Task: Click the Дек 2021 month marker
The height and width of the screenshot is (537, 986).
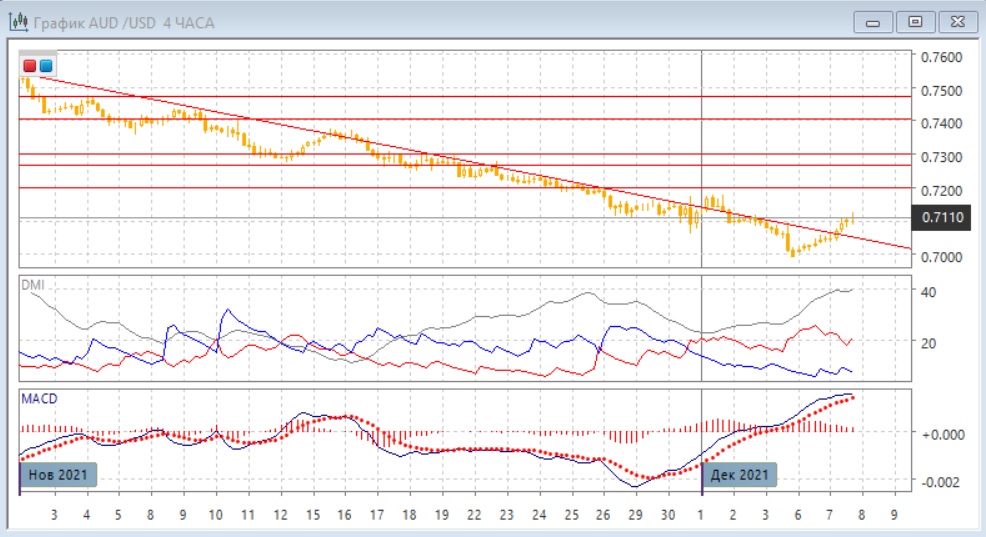Action: [739, 475]
